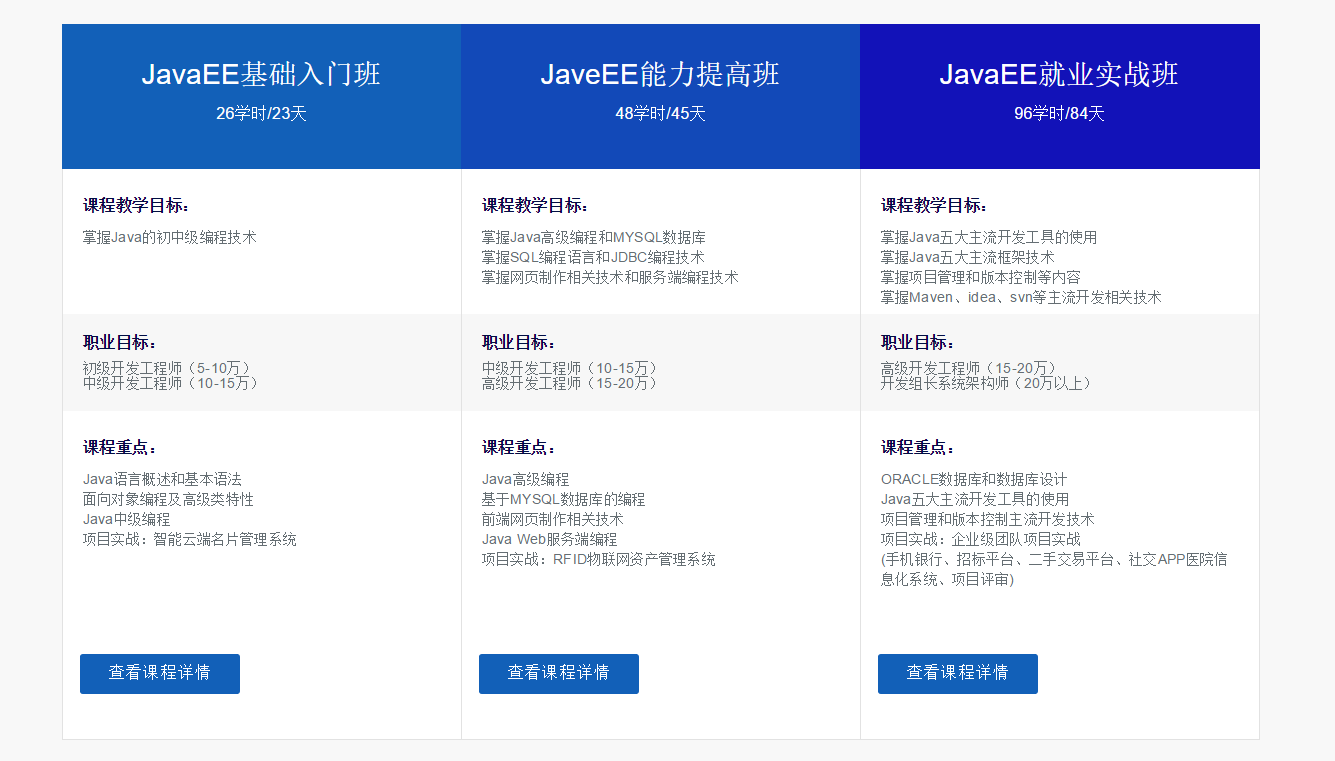Viewport: 1335px width, 761px height.
Task: Select the 26学时/23天 duration text
Action: (x=261, y=113)
